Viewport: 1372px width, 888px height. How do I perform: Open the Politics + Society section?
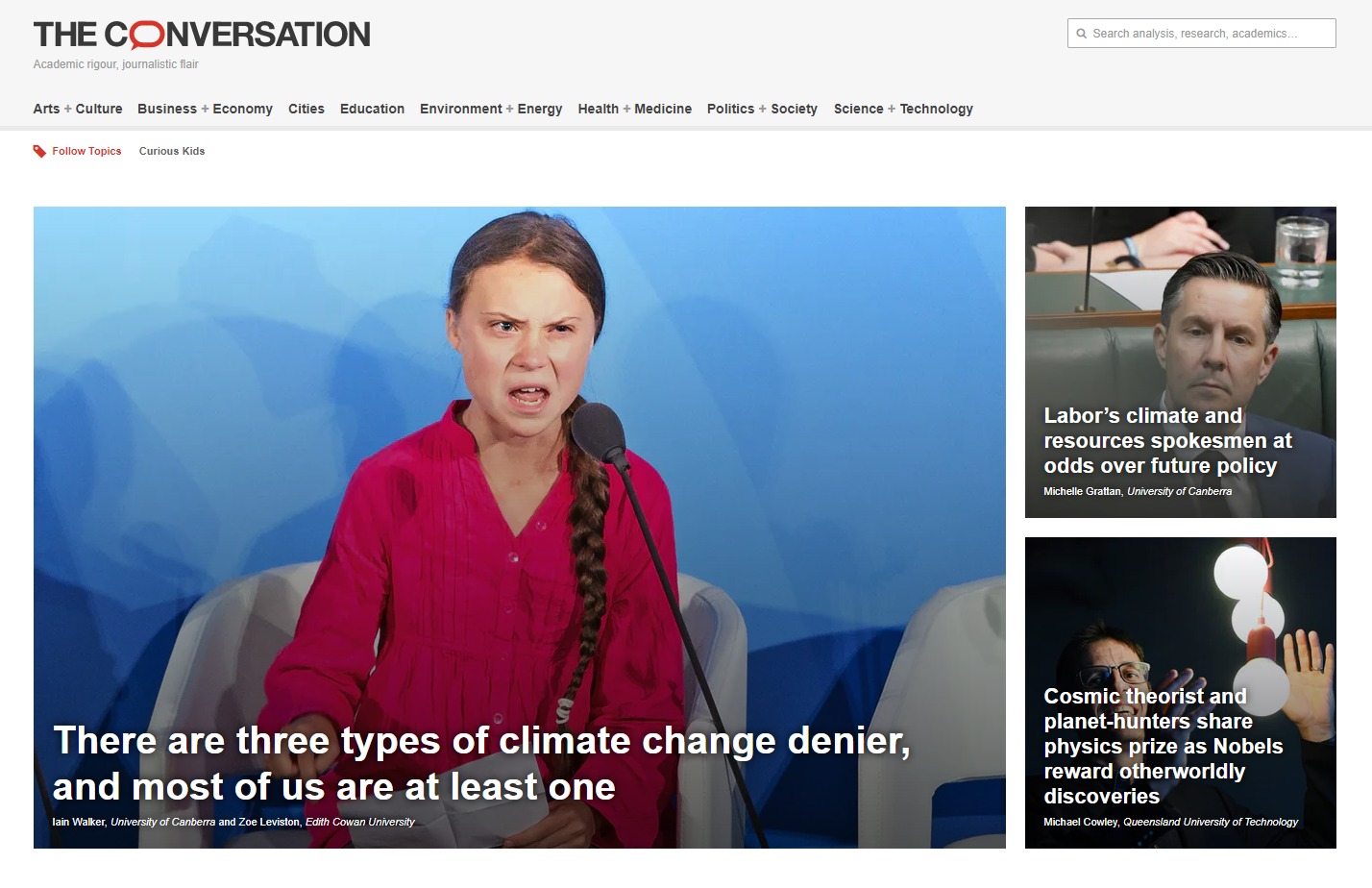point(762,109)
